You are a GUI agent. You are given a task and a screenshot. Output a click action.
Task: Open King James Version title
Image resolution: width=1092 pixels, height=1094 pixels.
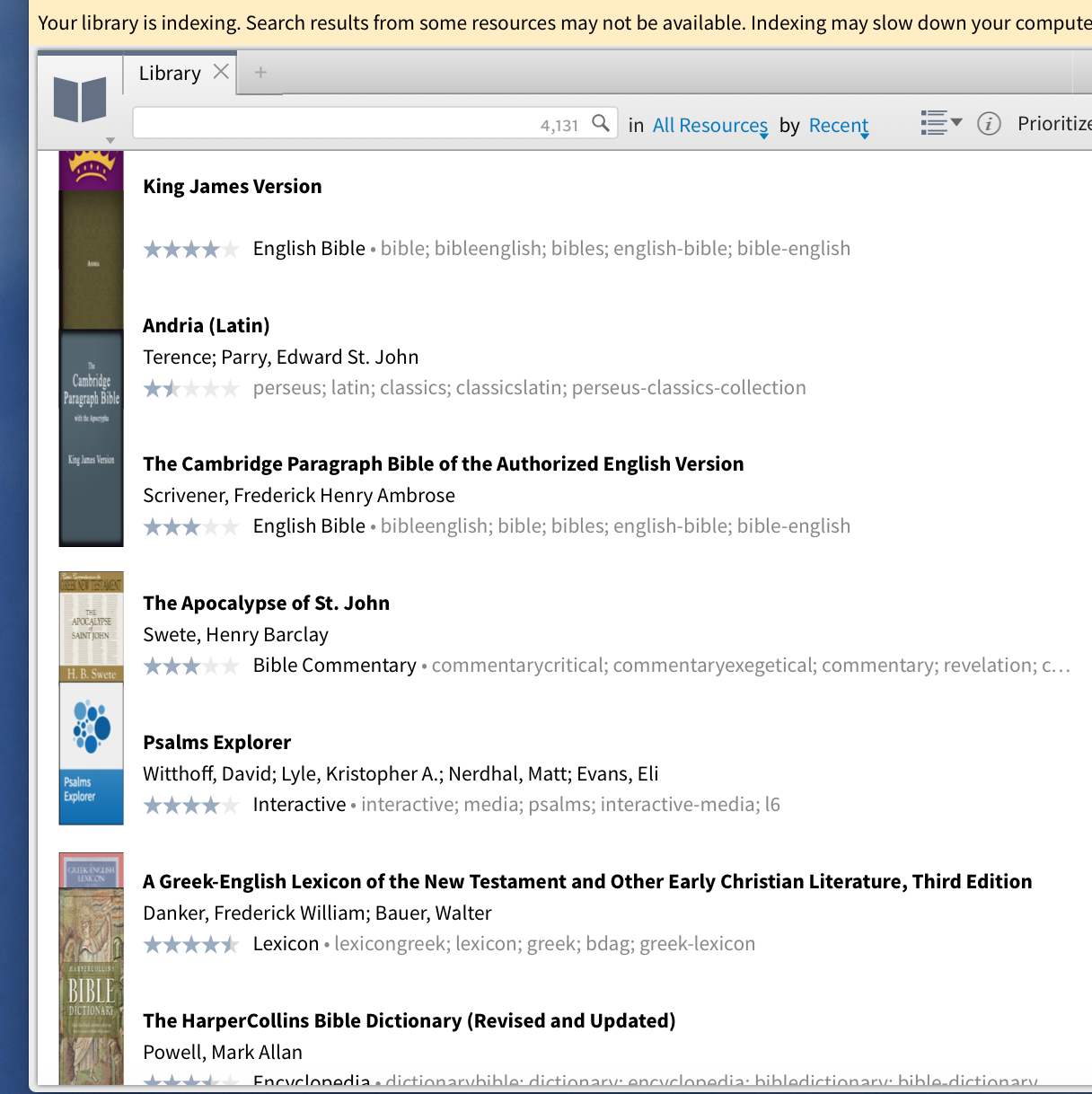click(x=233, y=186)
